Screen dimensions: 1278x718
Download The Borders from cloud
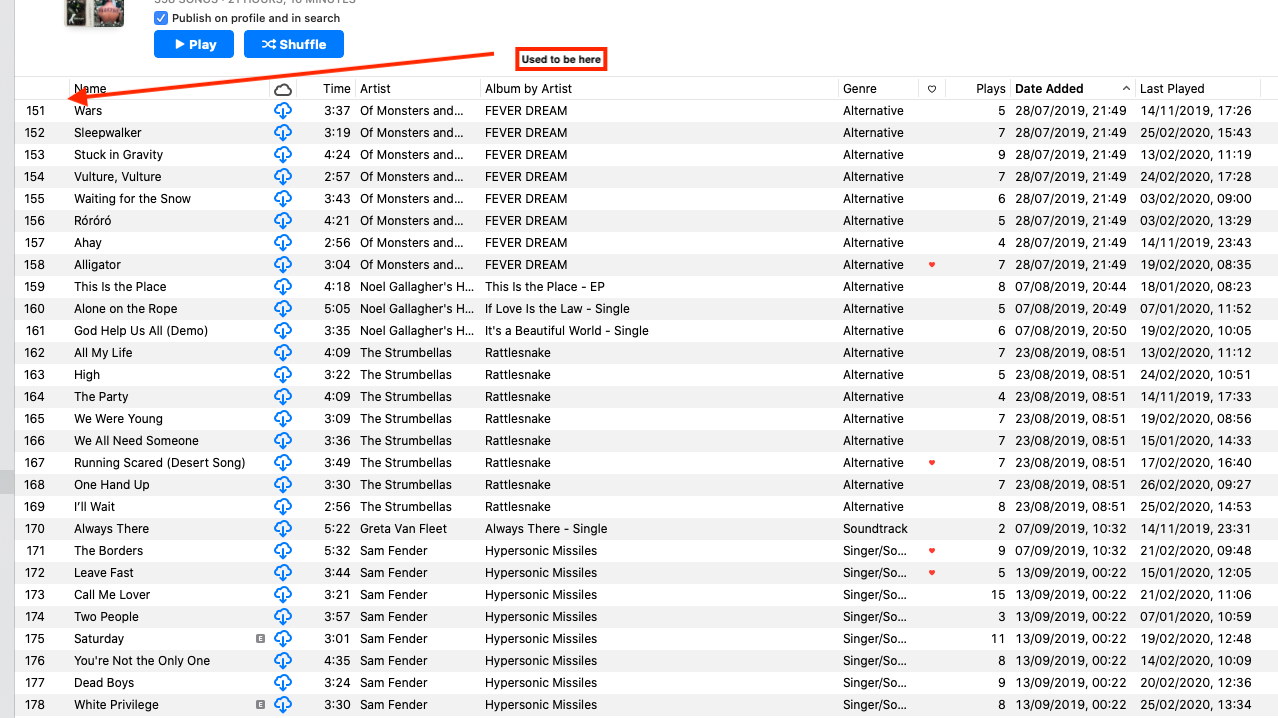[283, 551]
